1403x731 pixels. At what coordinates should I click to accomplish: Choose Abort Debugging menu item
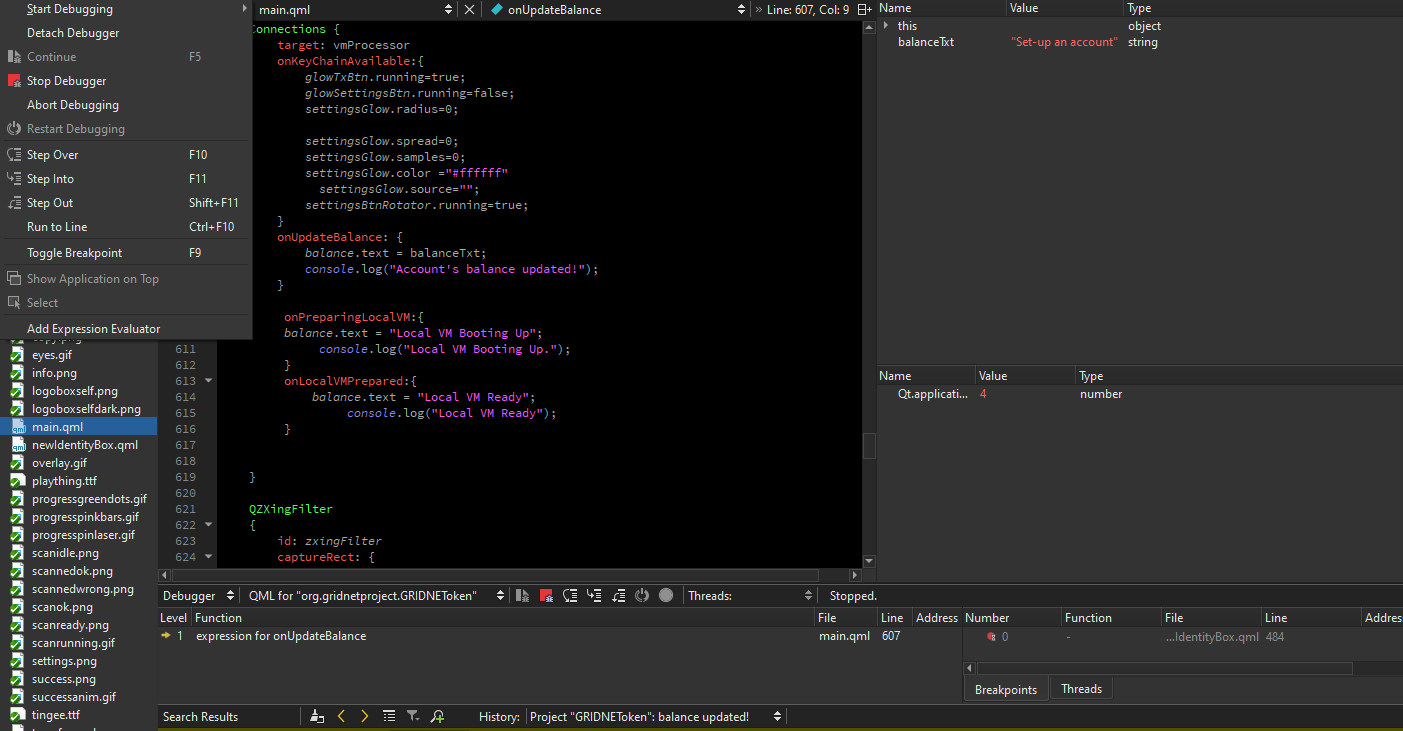tap(126, 105)
